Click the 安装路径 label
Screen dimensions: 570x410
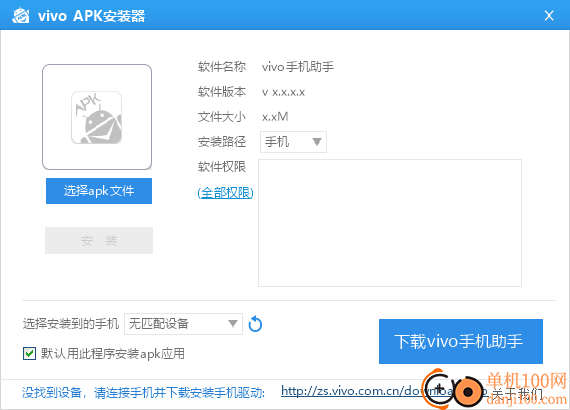point(222,142)
